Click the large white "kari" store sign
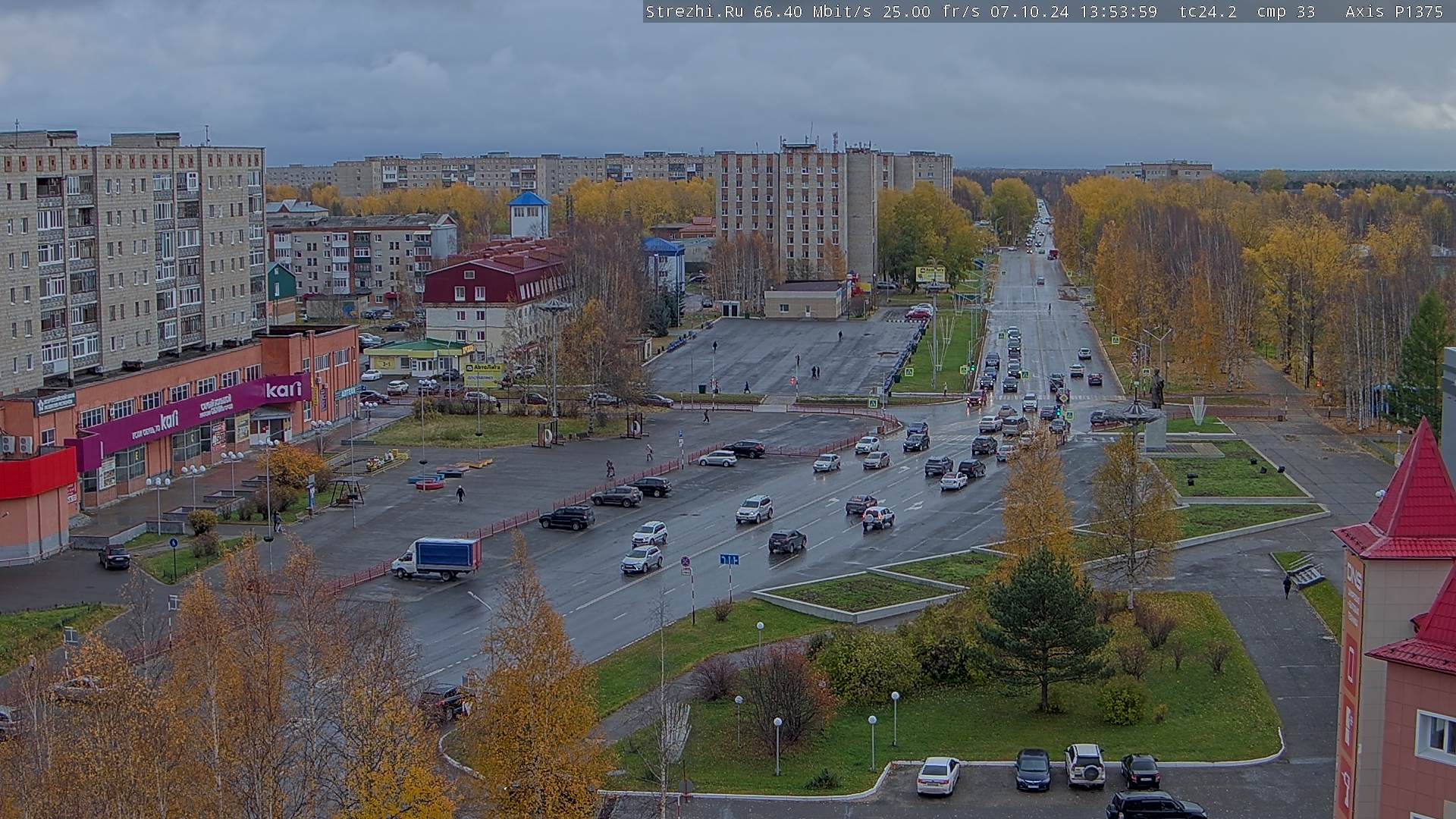Screen dimensions: 1456x819 pos(284,390)
